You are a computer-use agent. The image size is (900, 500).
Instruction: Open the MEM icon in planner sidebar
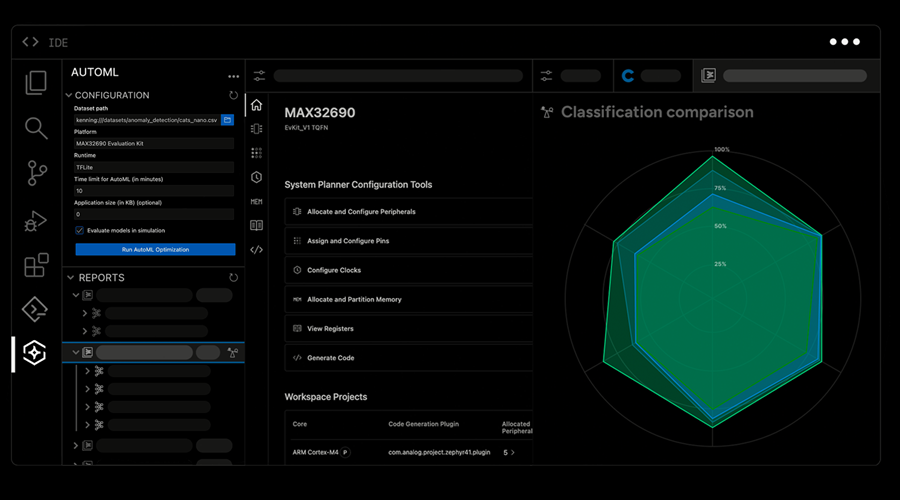[257, 201]
